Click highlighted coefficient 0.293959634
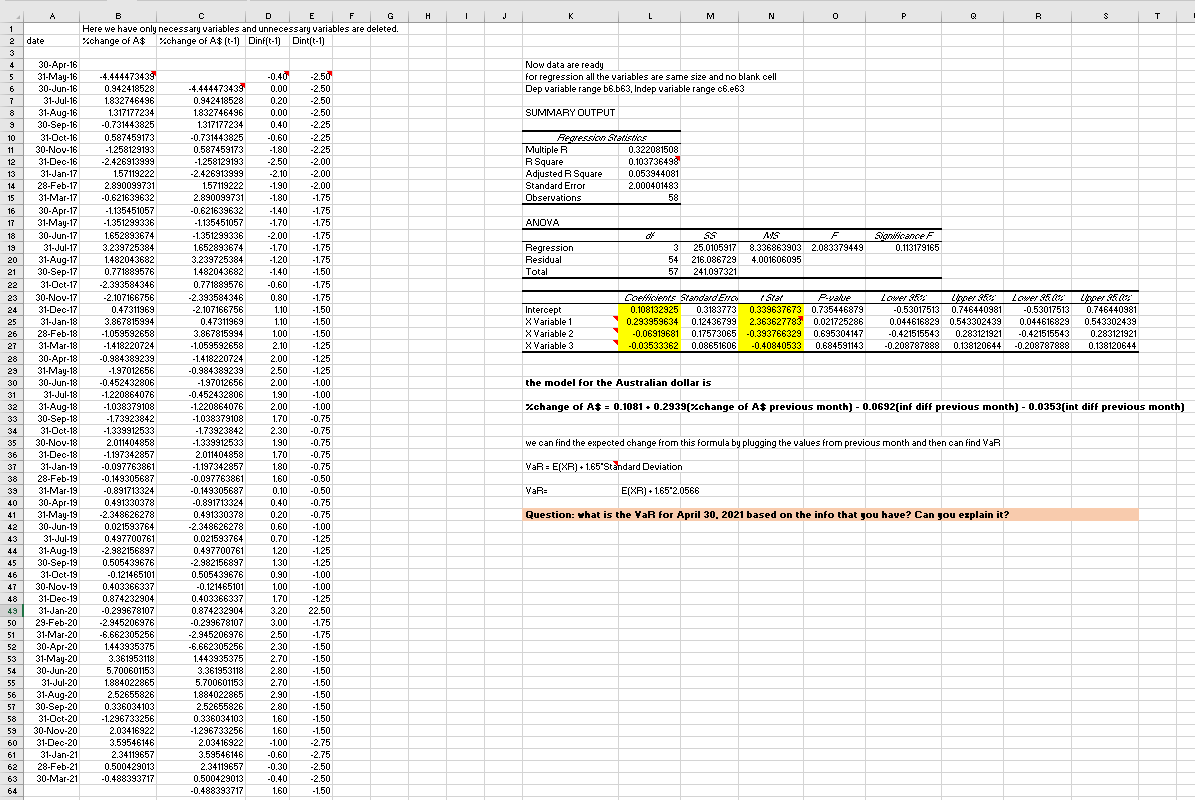This screenshot has height=800, width=1195. tap(650, 322)
